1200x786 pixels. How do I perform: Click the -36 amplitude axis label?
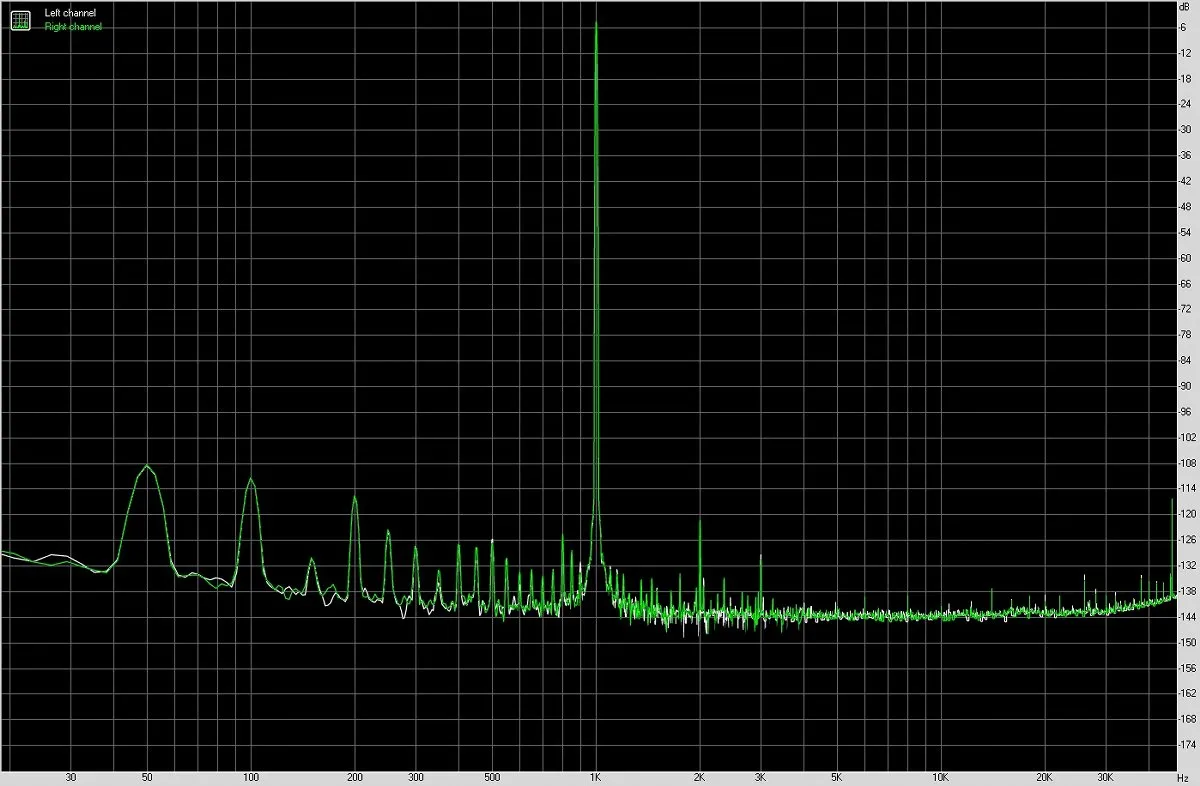[x=1185, y=155]
